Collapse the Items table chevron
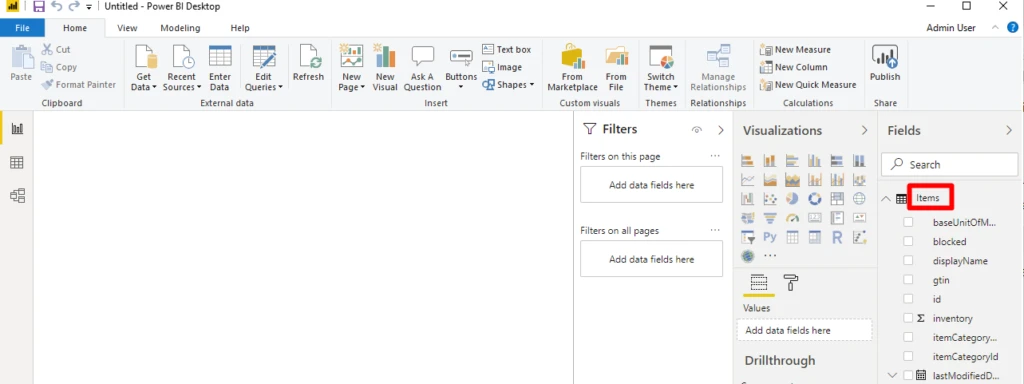The image size is (1024, 384). tap(886, 199)
